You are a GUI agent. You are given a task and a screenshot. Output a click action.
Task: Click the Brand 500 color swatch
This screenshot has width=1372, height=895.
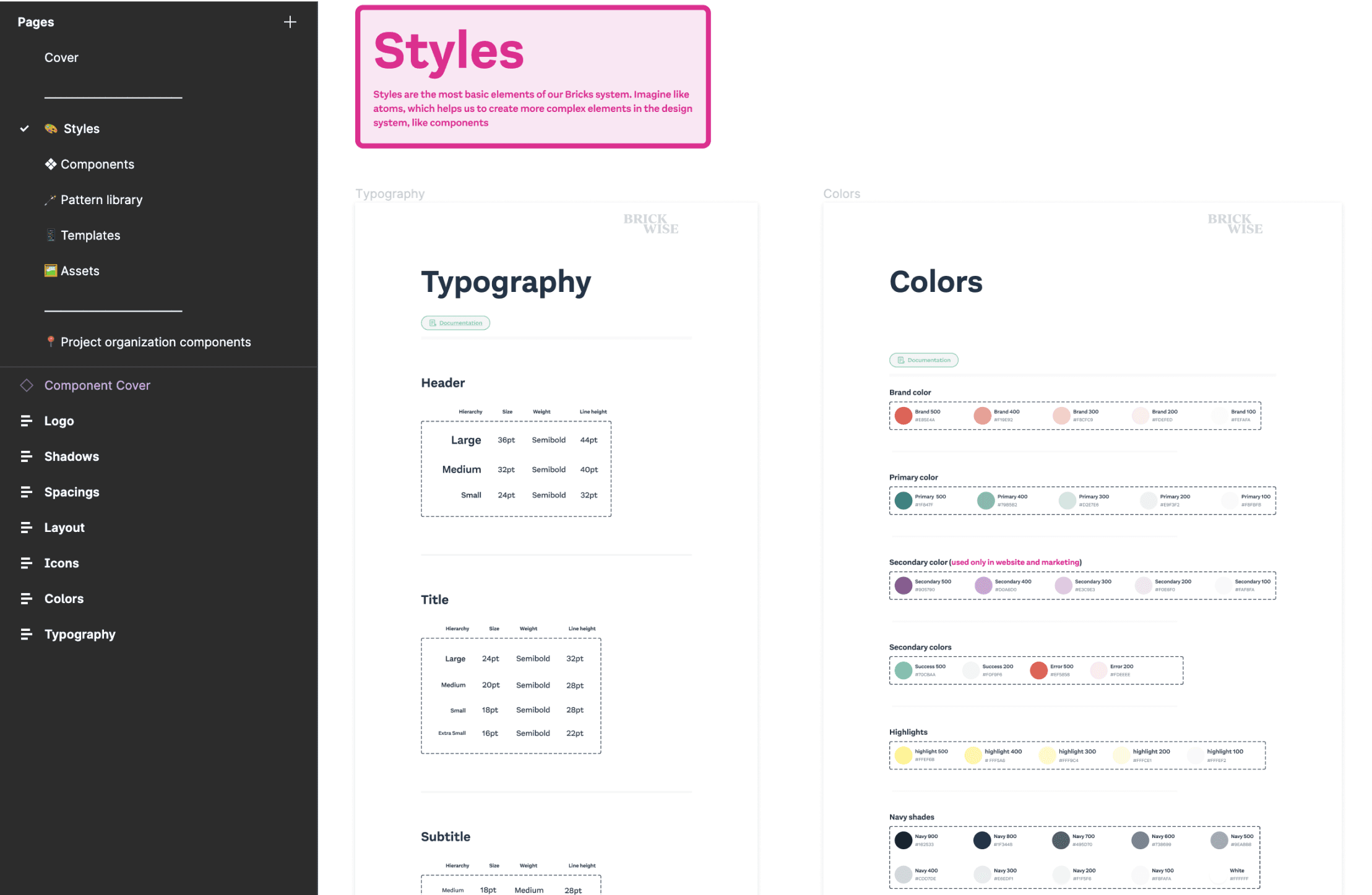(904, 416)
